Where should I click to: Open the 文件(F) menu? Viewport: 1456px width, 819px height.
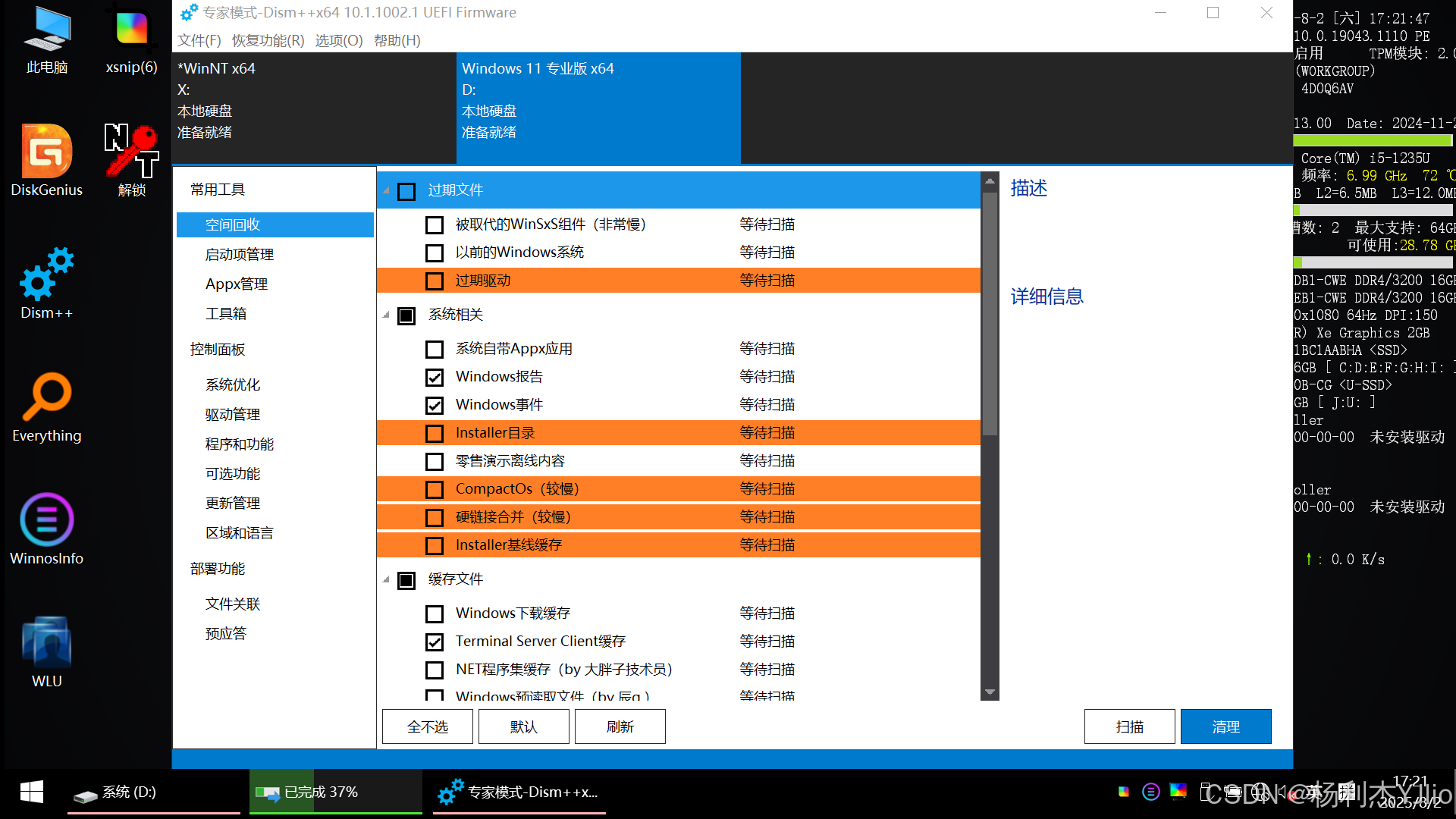click(199, 40)
